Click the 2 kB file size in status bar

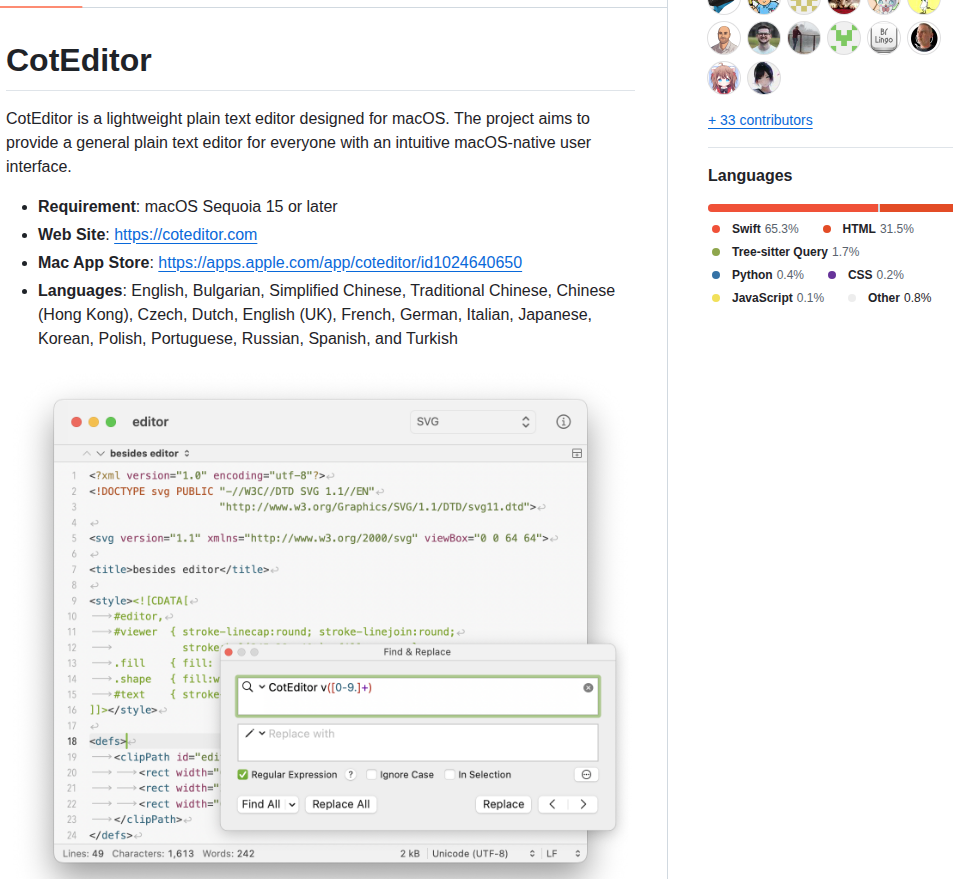pyautogui.click(x=410, y=853)
